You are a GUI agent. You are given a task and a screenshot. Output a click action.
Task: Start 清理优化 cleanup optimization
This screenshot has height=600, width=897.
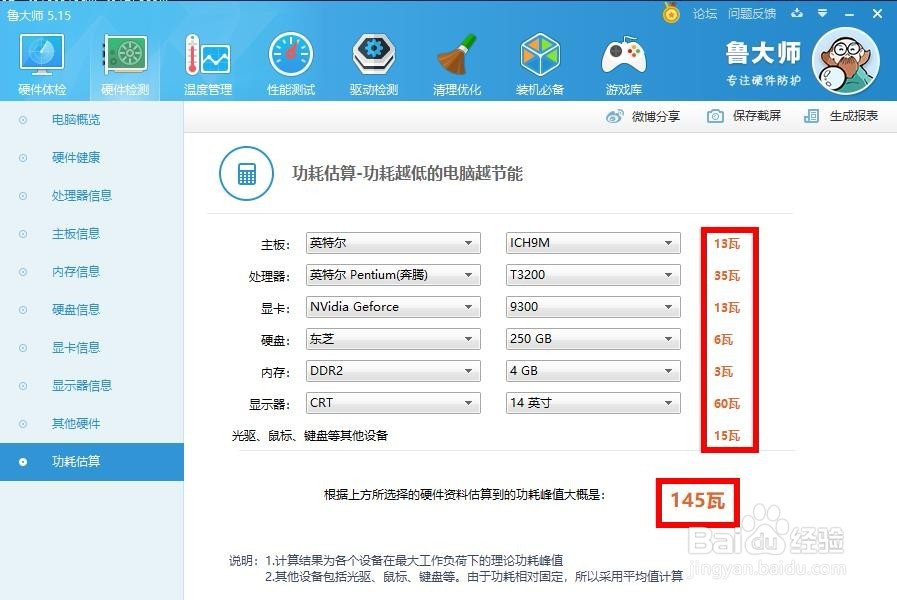pos(457,60)
